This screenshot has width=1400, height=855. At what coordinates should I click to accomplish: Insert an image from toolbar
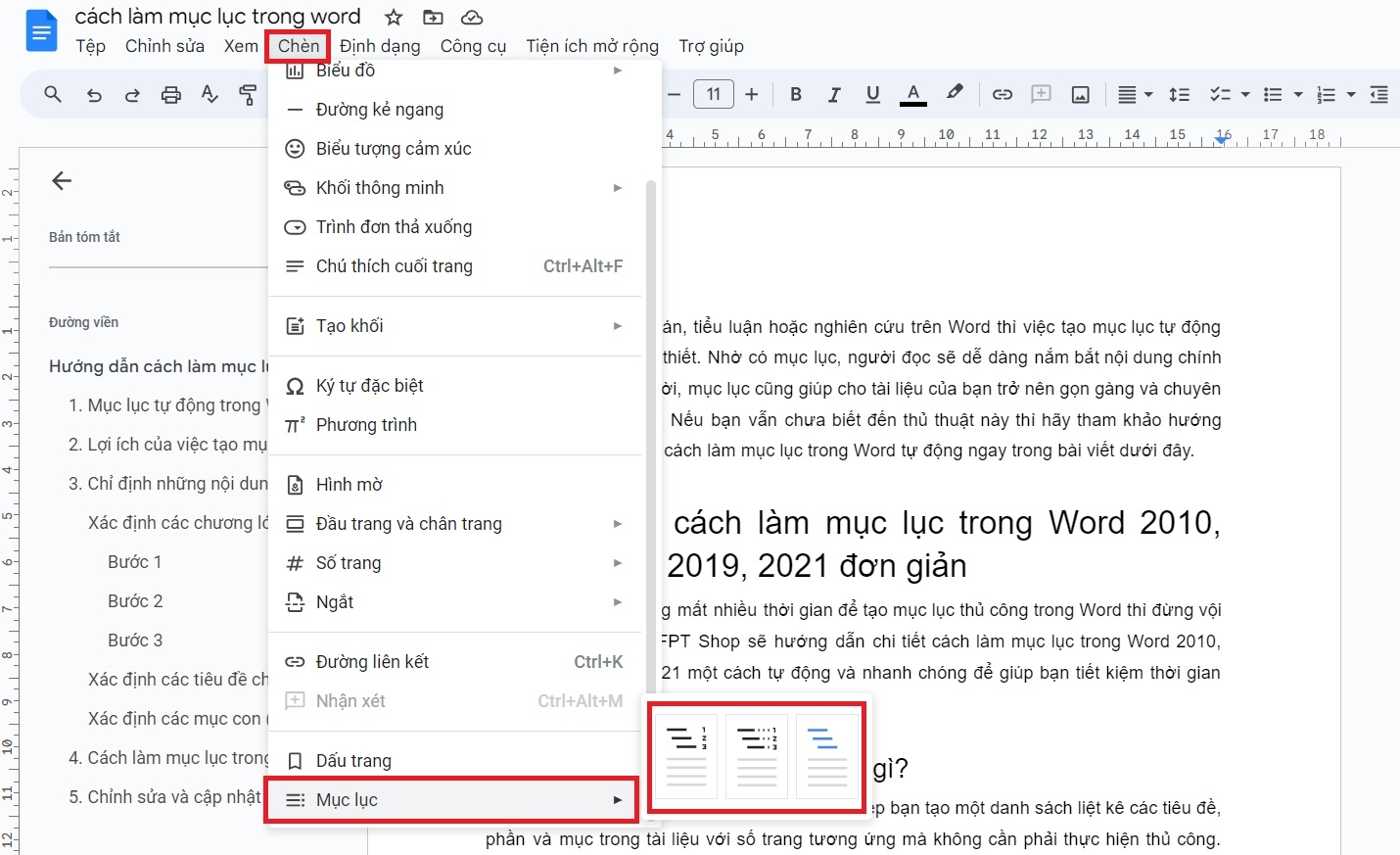pyautogui.click(x=1081, y=94)
